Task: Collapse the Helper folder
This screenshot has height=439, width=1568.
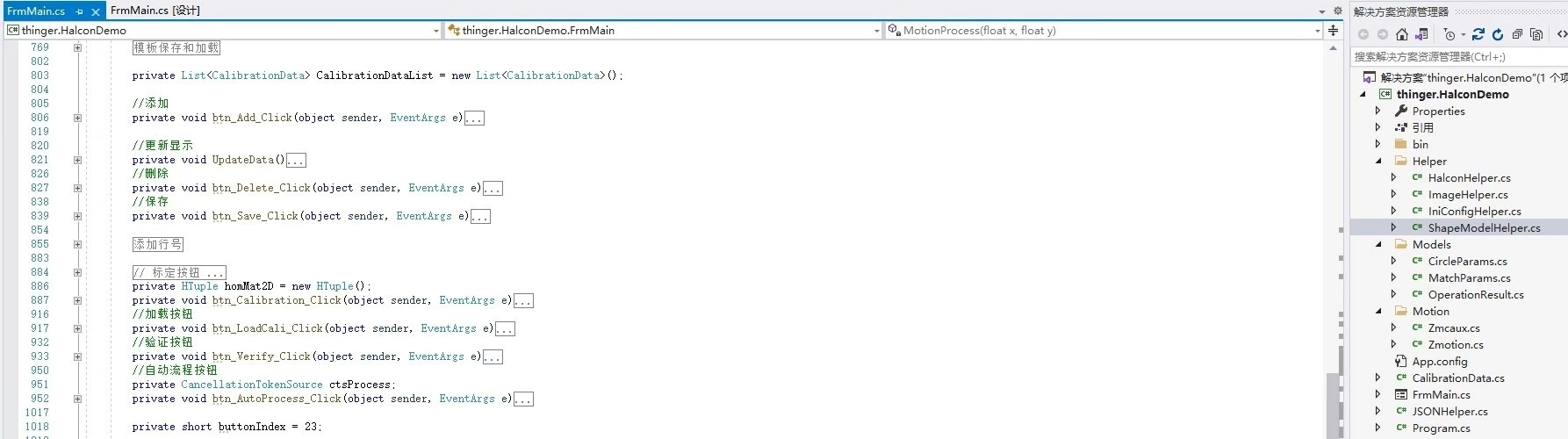Action: tap(1377, 161)
